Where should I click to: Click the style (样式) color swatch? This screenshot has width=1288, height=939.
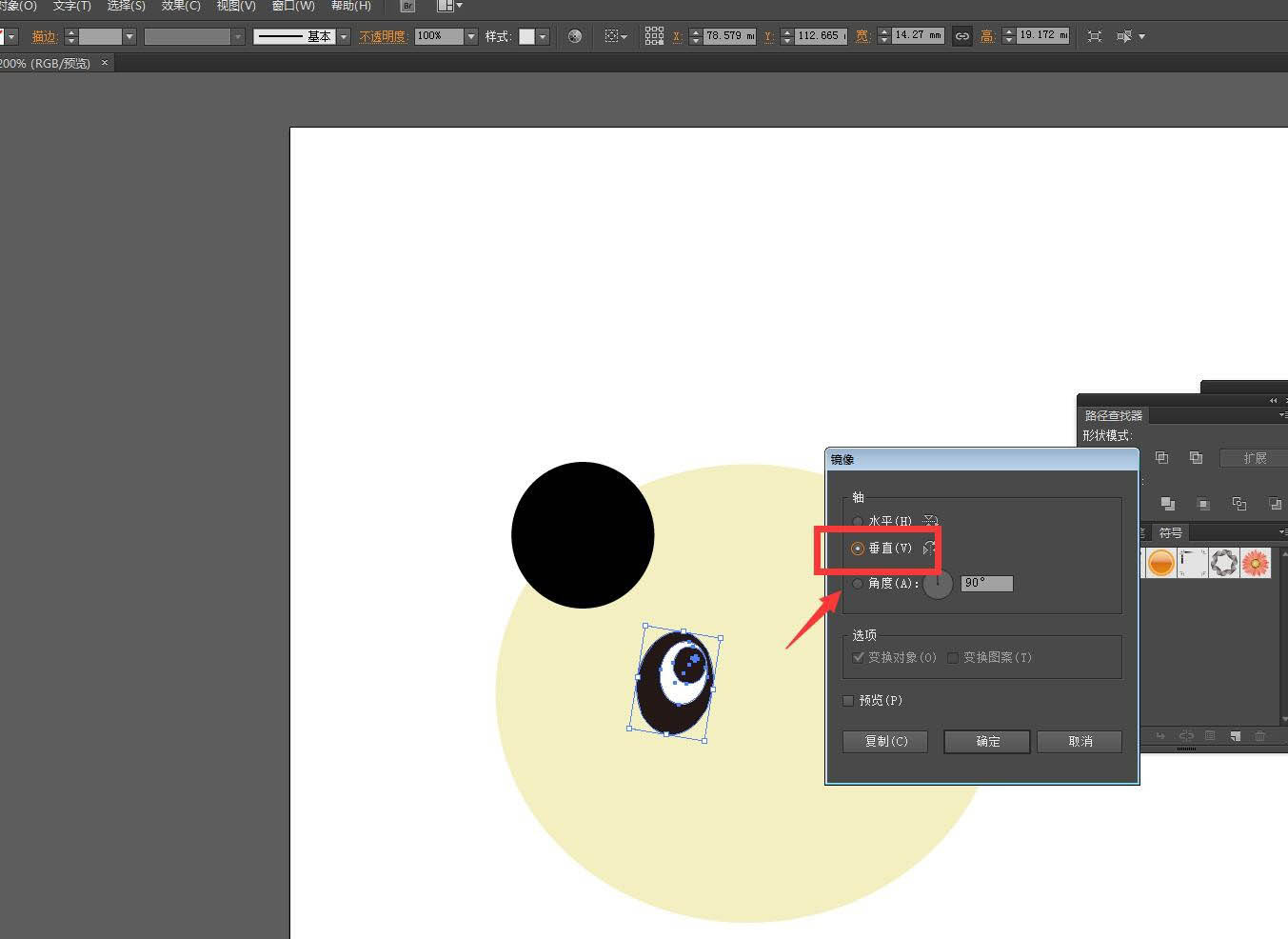(526, 36)
